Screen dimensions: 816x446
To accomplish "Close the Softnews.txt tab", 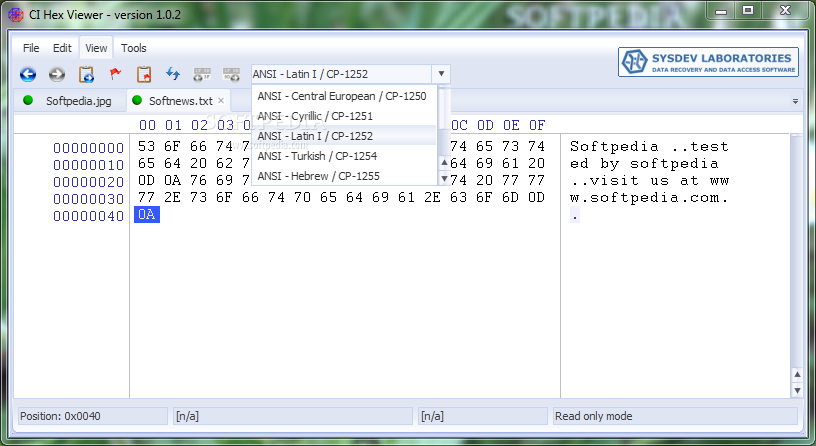I will coord(221,100).
